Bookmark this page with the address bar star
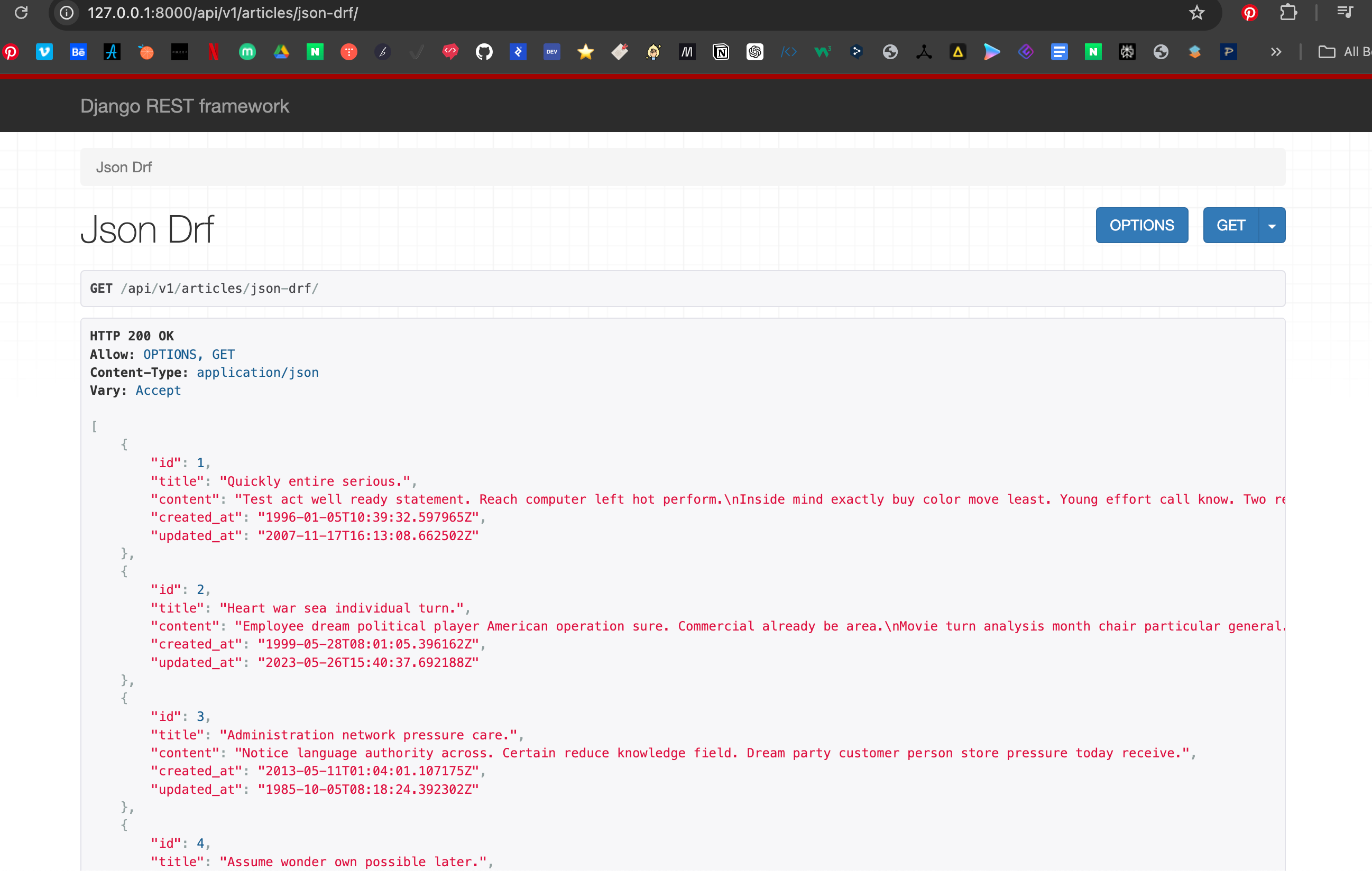 click(1196, 13)
